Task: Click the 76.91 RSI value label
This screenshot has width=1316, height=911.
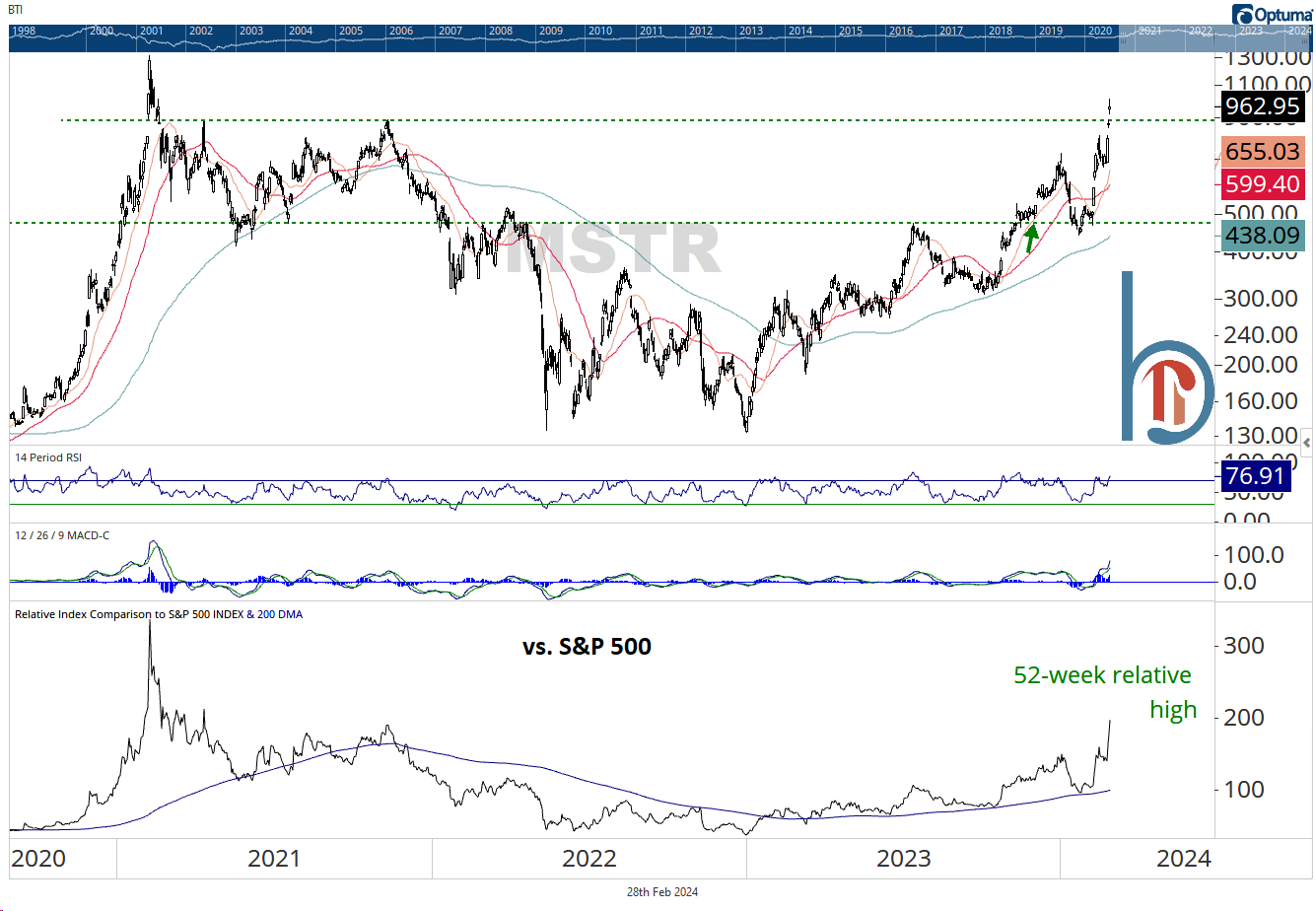Action: point(1255,476)
